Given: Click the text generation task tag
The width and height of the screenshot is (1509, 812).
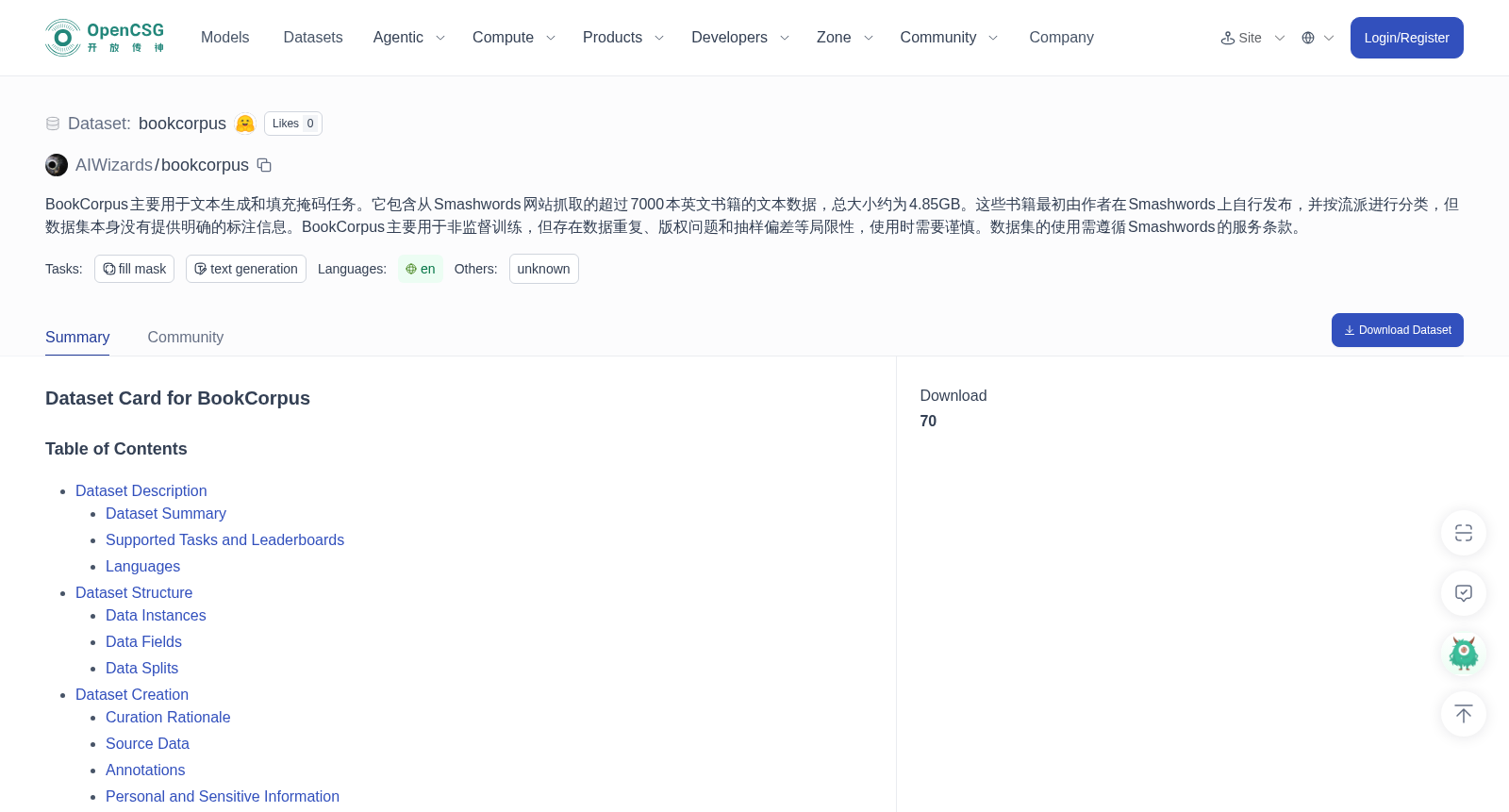Looking at the screenshot, I should [246, 269].
